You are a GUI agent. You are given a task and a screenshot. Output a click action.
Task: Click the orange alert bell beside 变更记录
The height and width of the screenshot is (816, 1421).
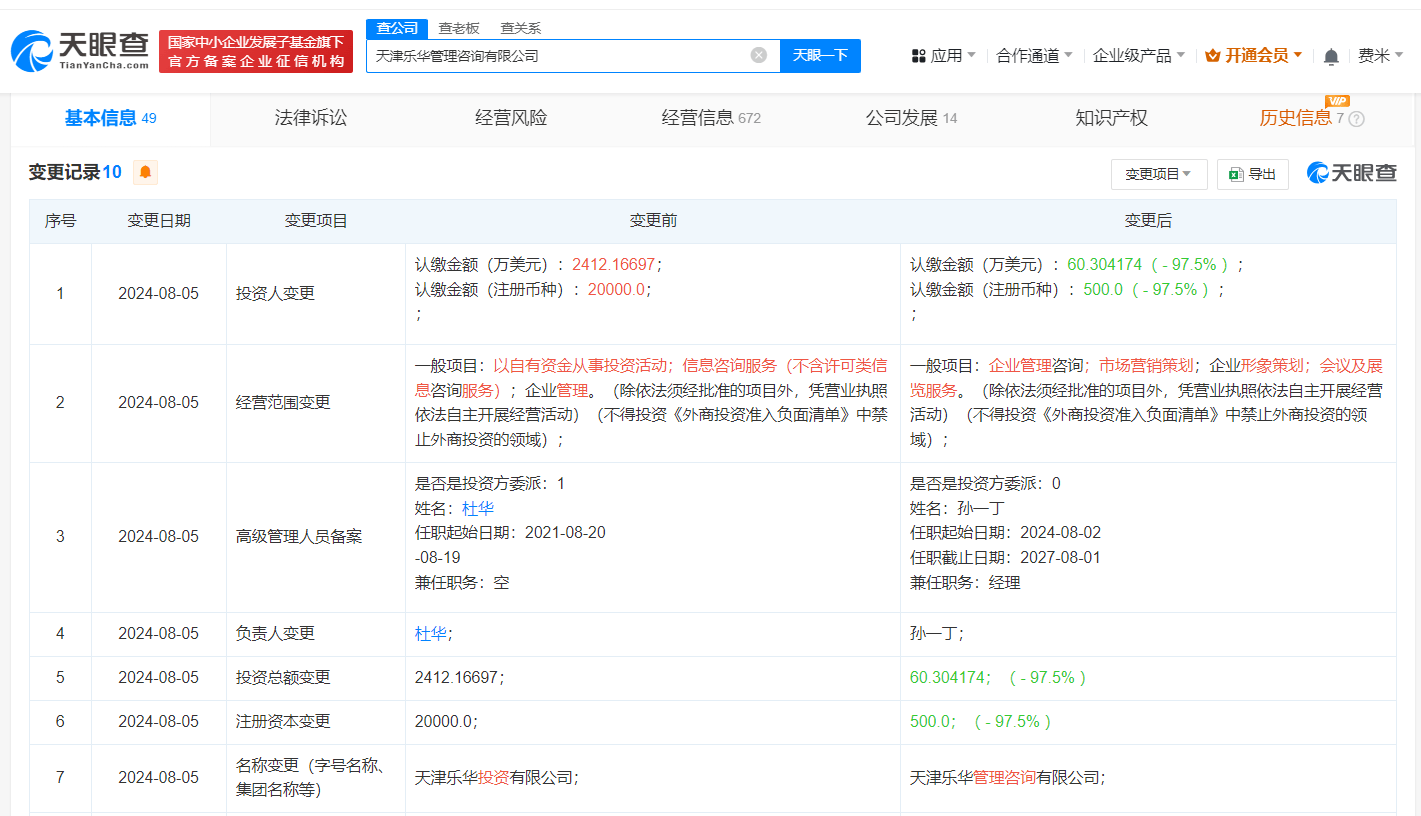[x=145, y=173]
